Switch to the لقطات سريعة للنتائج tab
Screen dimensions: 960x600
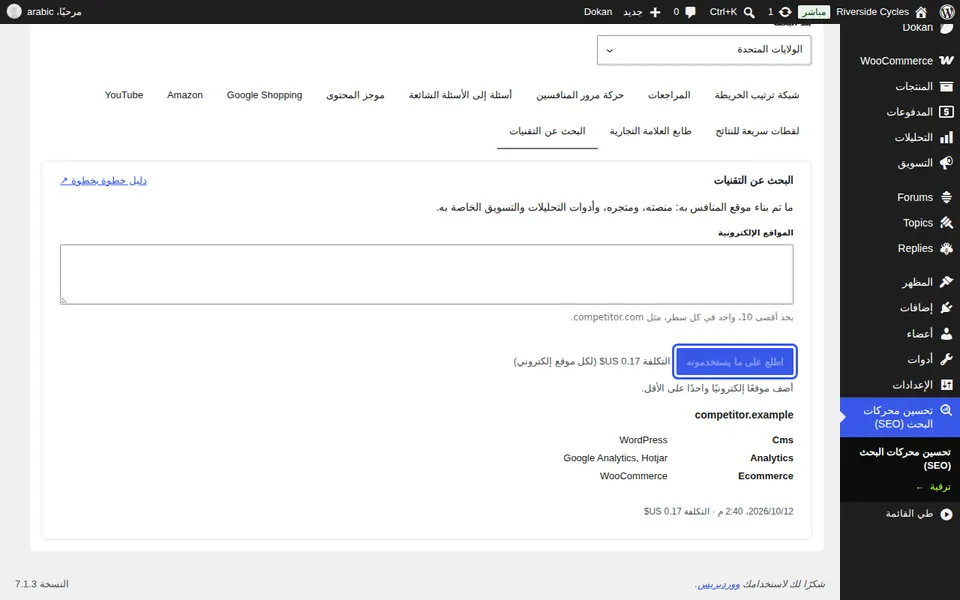pos(757,131)
